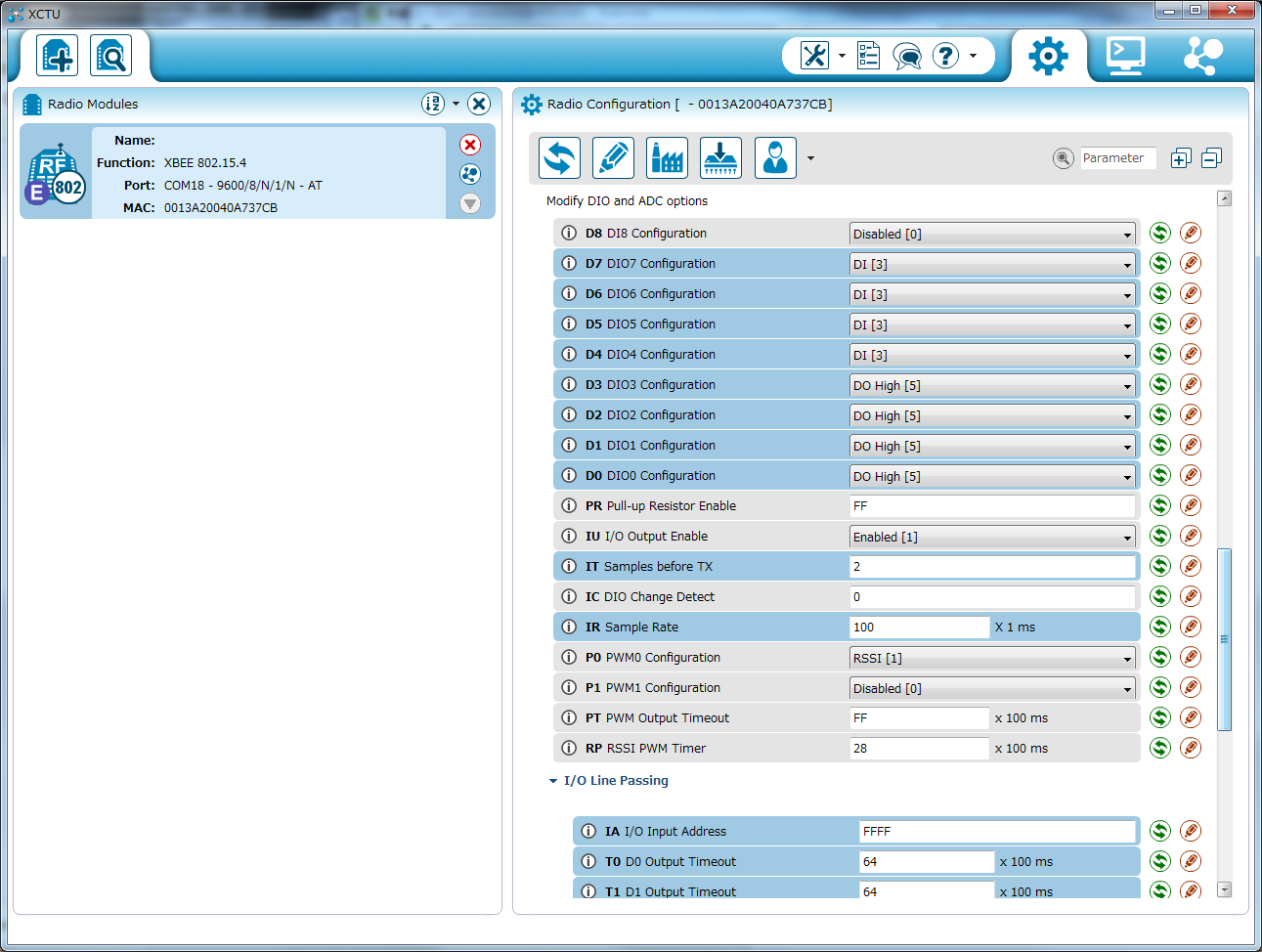Click the info icon for PT PWM Output Timeout
This screenshot has height=952, width=1262.
(x=569, y=718)
